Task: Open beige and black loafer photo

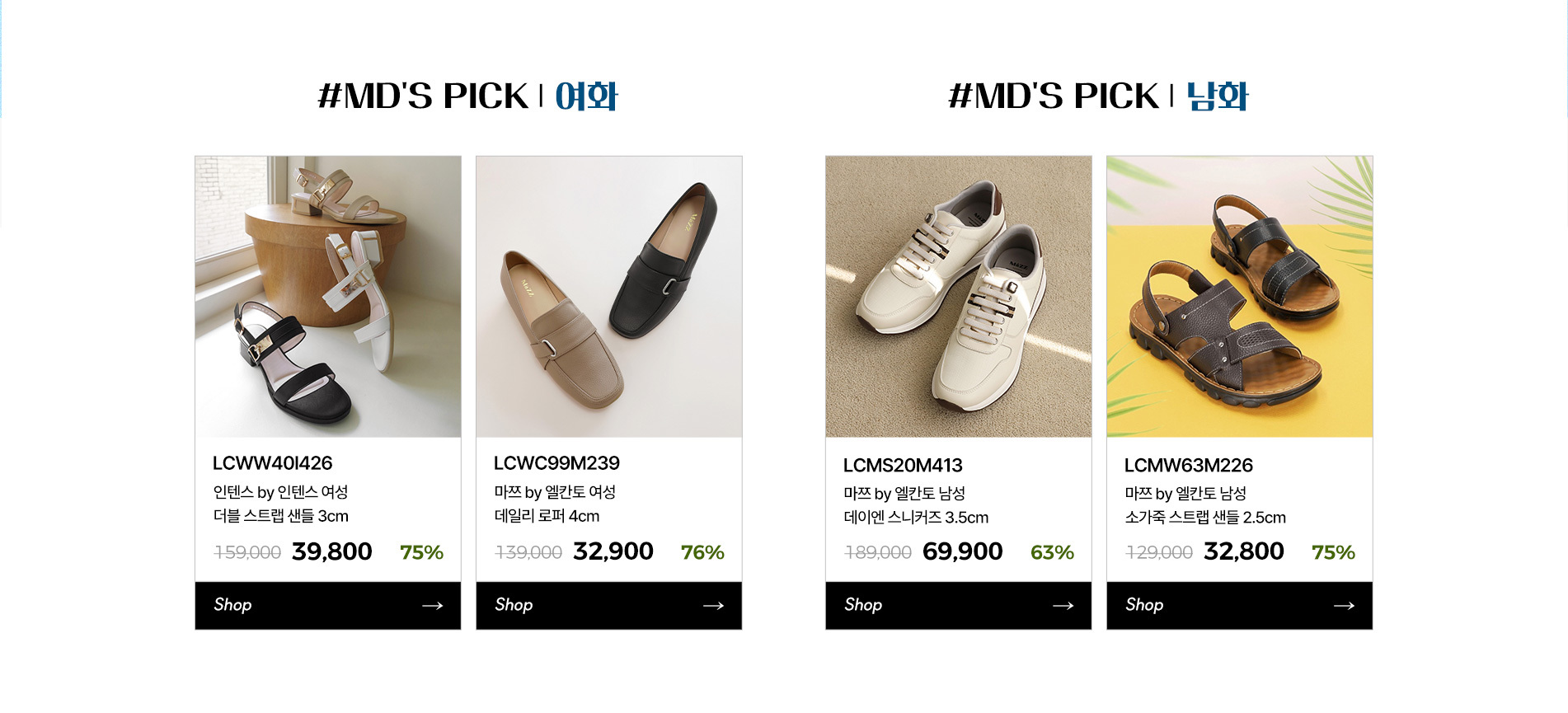Action: 609,297
